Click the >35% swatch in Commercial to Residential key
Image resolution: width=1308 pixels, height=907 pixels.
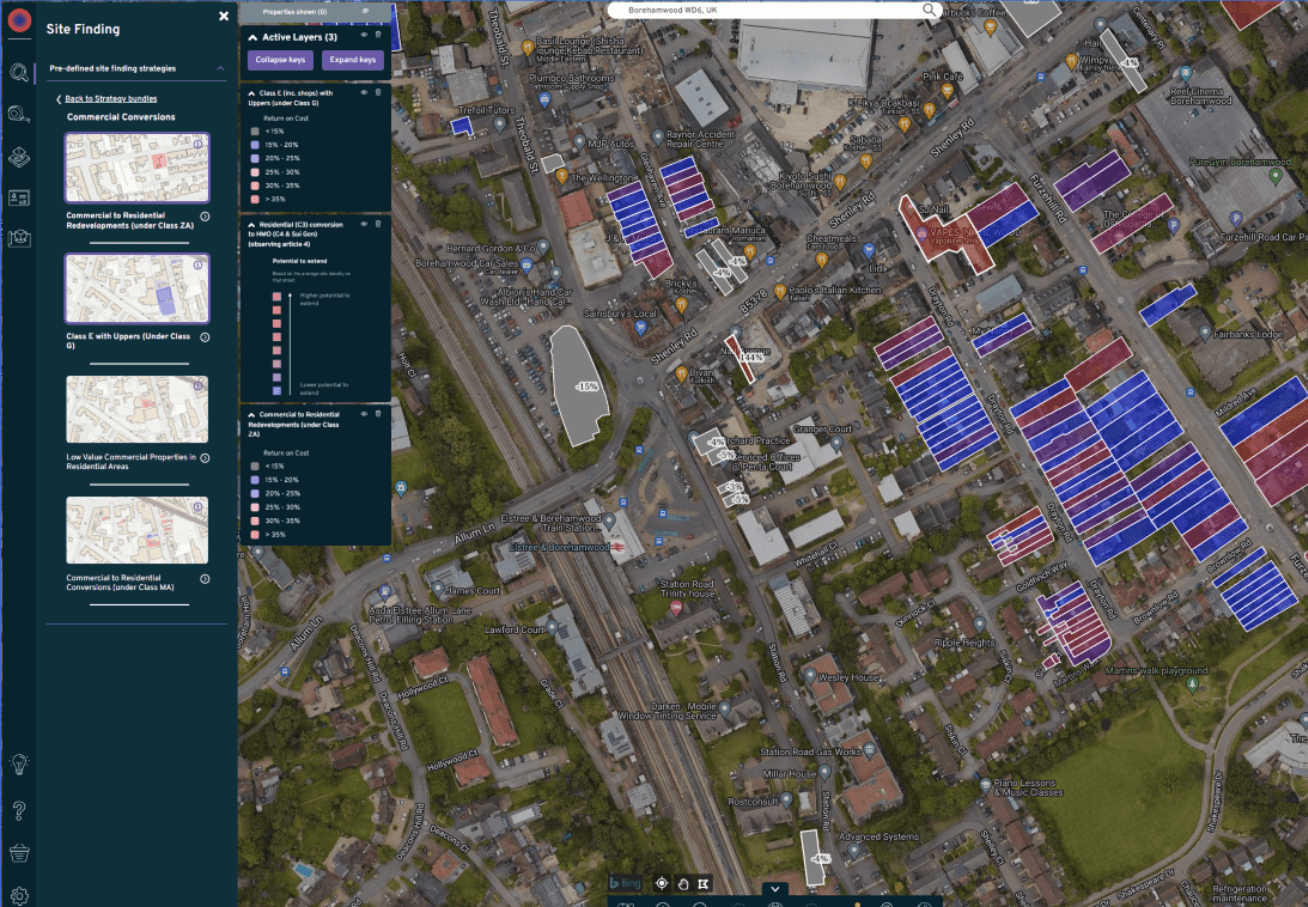pyautogui.click(x=255, y=535)
